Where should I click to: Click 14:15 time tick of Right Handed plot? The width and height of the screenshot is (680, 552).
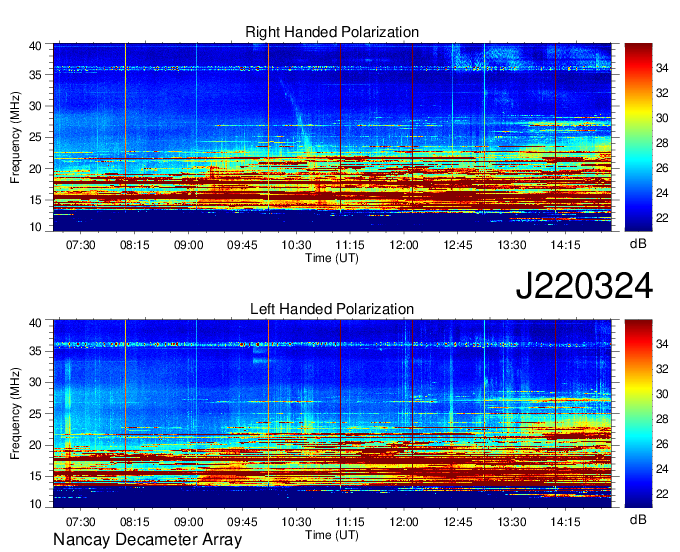566,245
